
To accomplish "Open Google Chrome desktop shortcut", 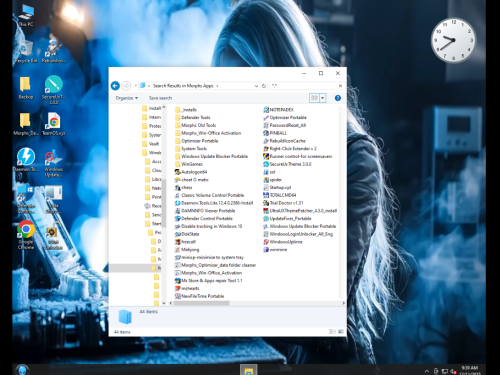I will [26, 235].
